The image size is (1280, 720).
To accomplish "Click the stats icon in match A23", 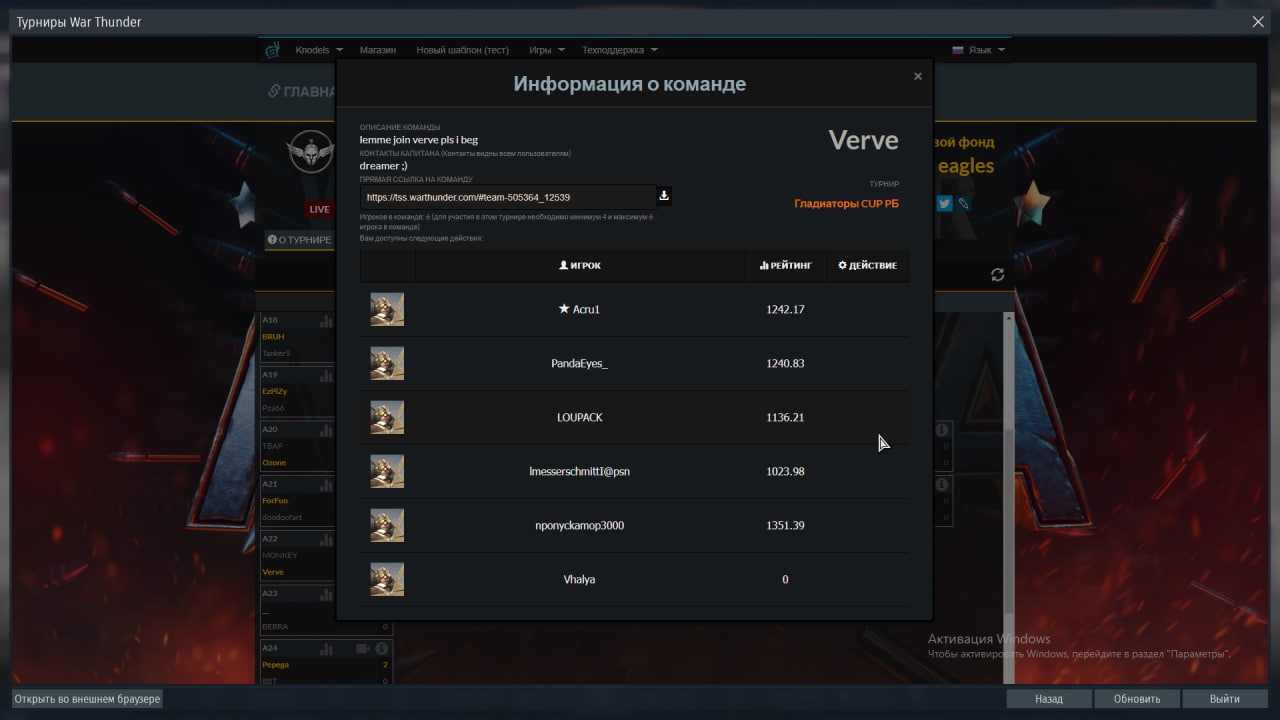I will 326,594.
